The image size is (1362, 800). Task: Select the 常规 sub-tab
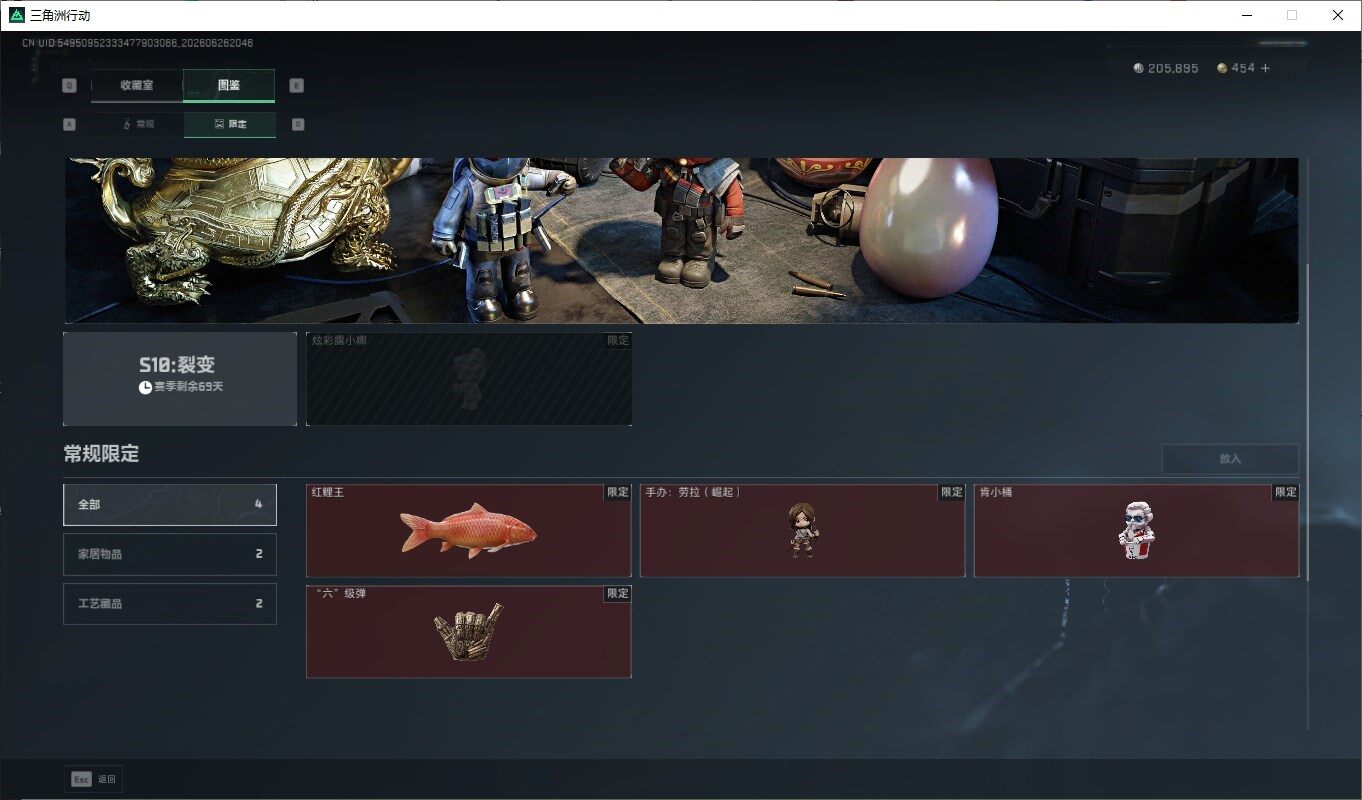click(137, 124)
